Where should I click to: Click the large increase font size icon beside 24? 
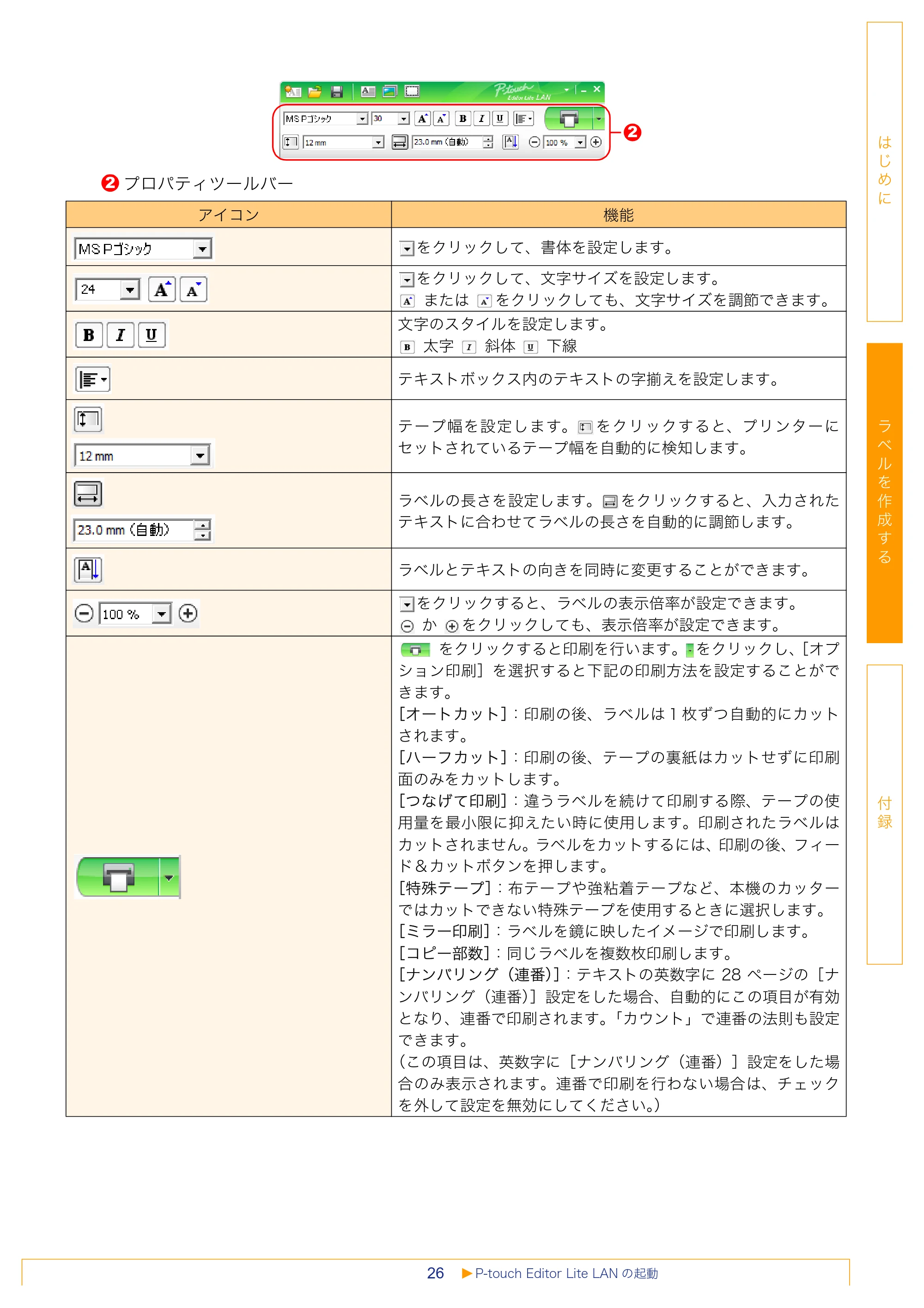(162, 289)
